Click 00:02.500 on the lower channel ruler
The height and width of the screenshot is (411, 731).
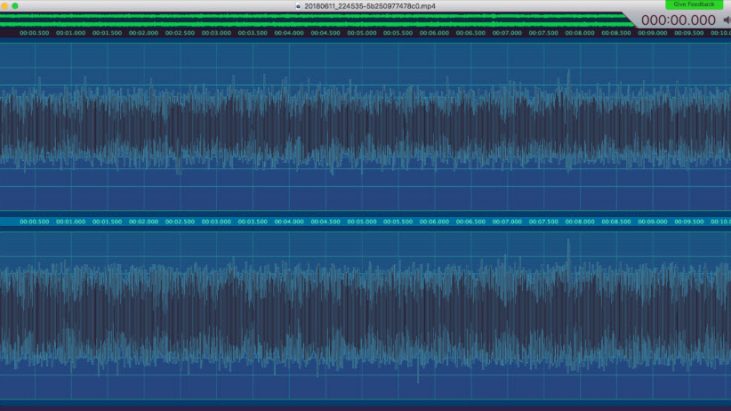pos(180,222)
